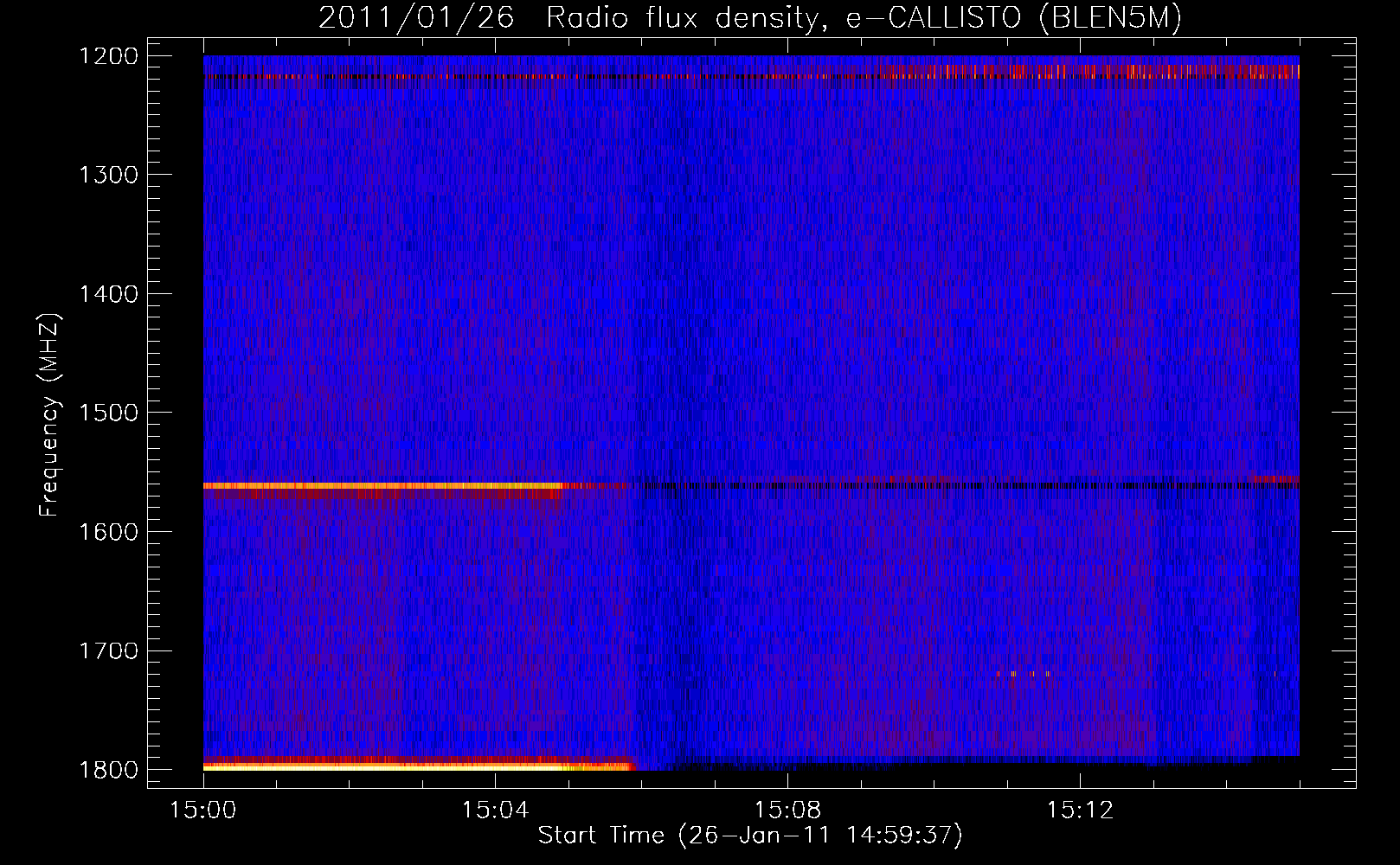The image size is (1400, 865).
Task: Click the 15:04 time tick label
Action: 495,811
